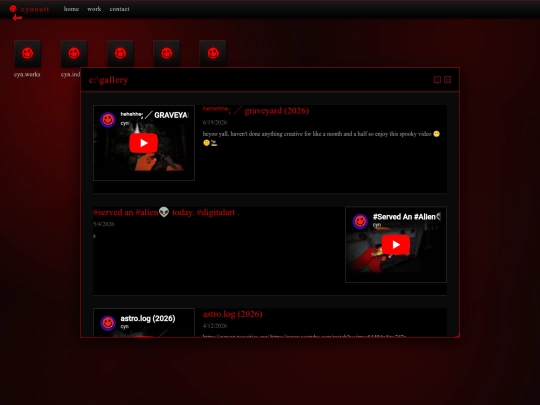Viewport: 540px width, 405px height.
Task: Close the c:\gallery window
Action: [448, 80]
